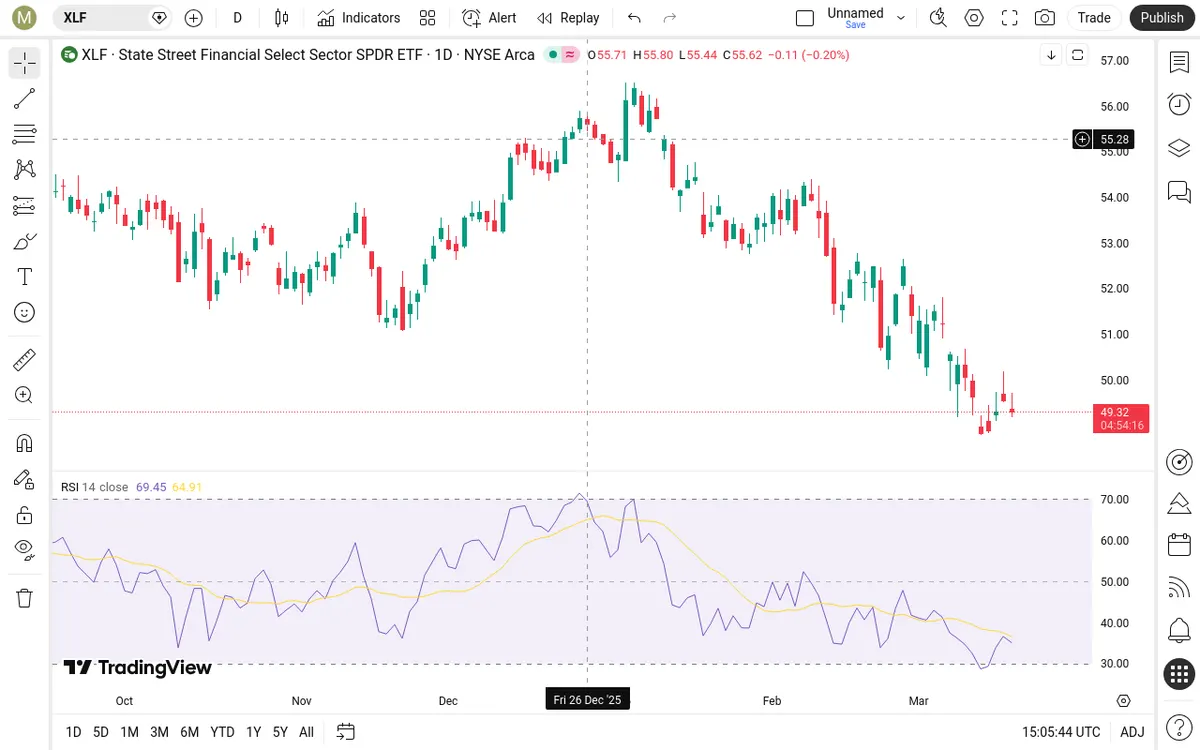Select the XABCD pattern tool

pyautogui.click(x=25, y=170)
